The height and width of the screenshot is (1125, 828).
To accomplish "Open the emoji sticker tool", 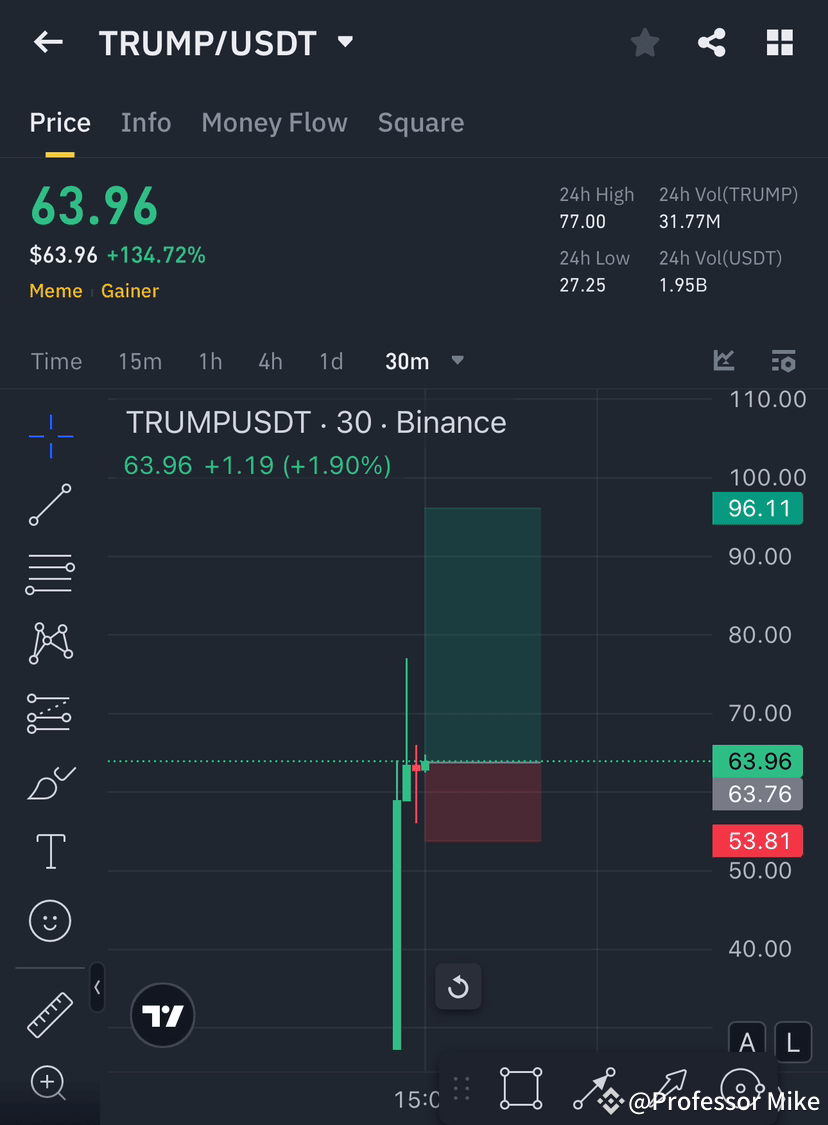I will pos(50,920).
